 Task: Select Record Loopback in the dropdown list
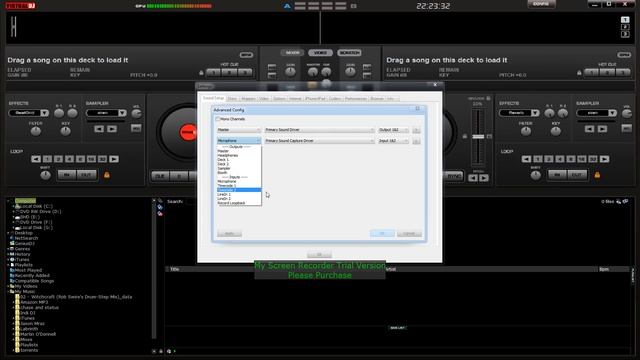(x=239, y=203)
